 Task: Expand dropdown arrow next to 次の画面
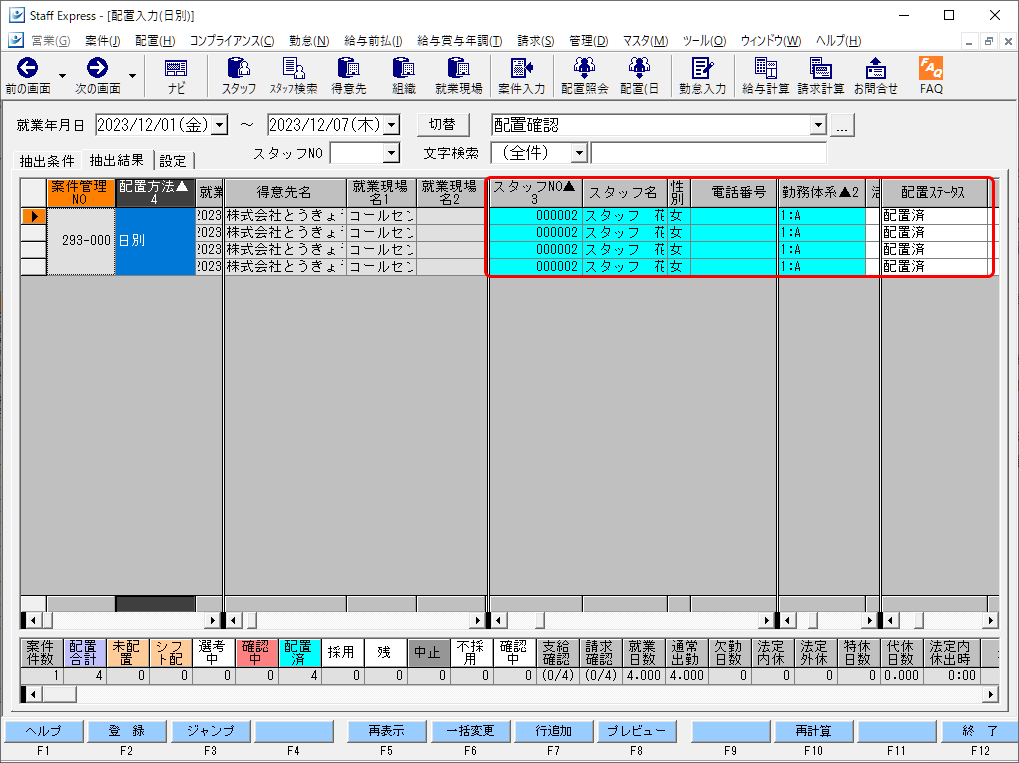tap(133, 76)
